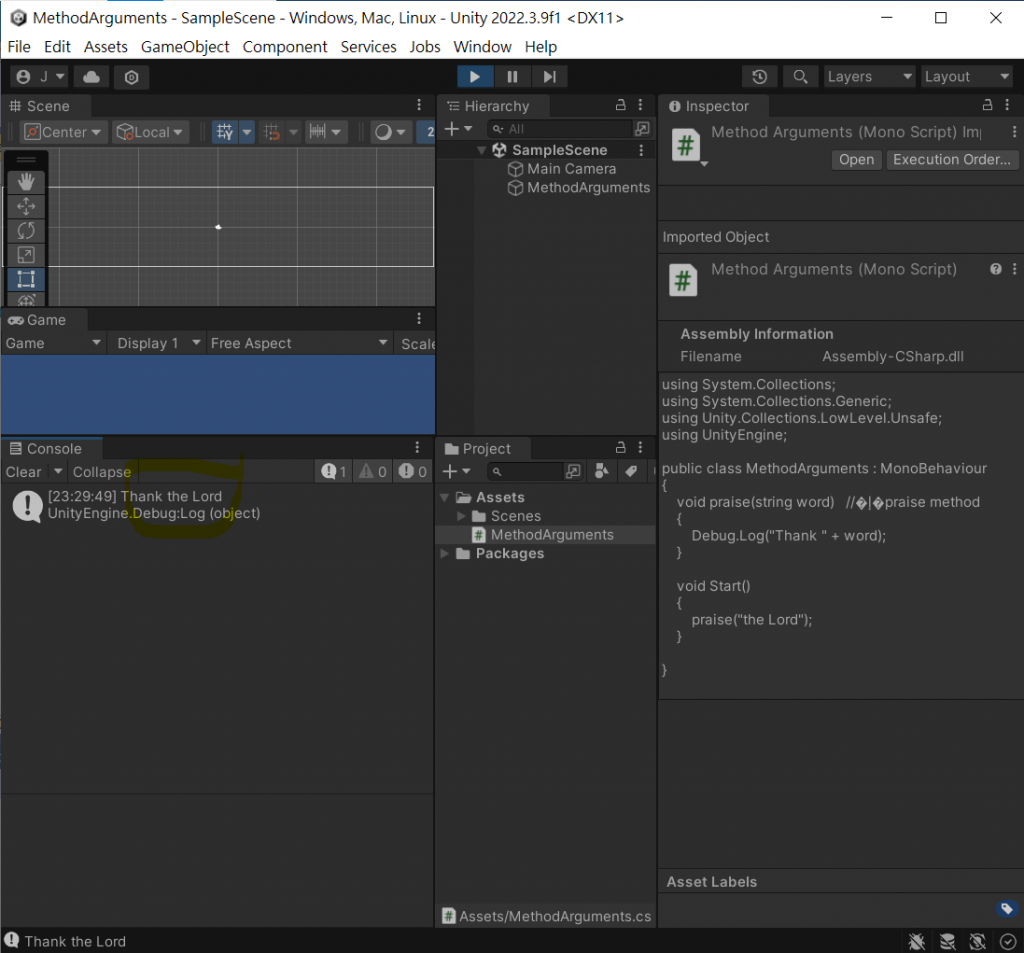Open SampleScene options kebab menu

coord(641,150)
